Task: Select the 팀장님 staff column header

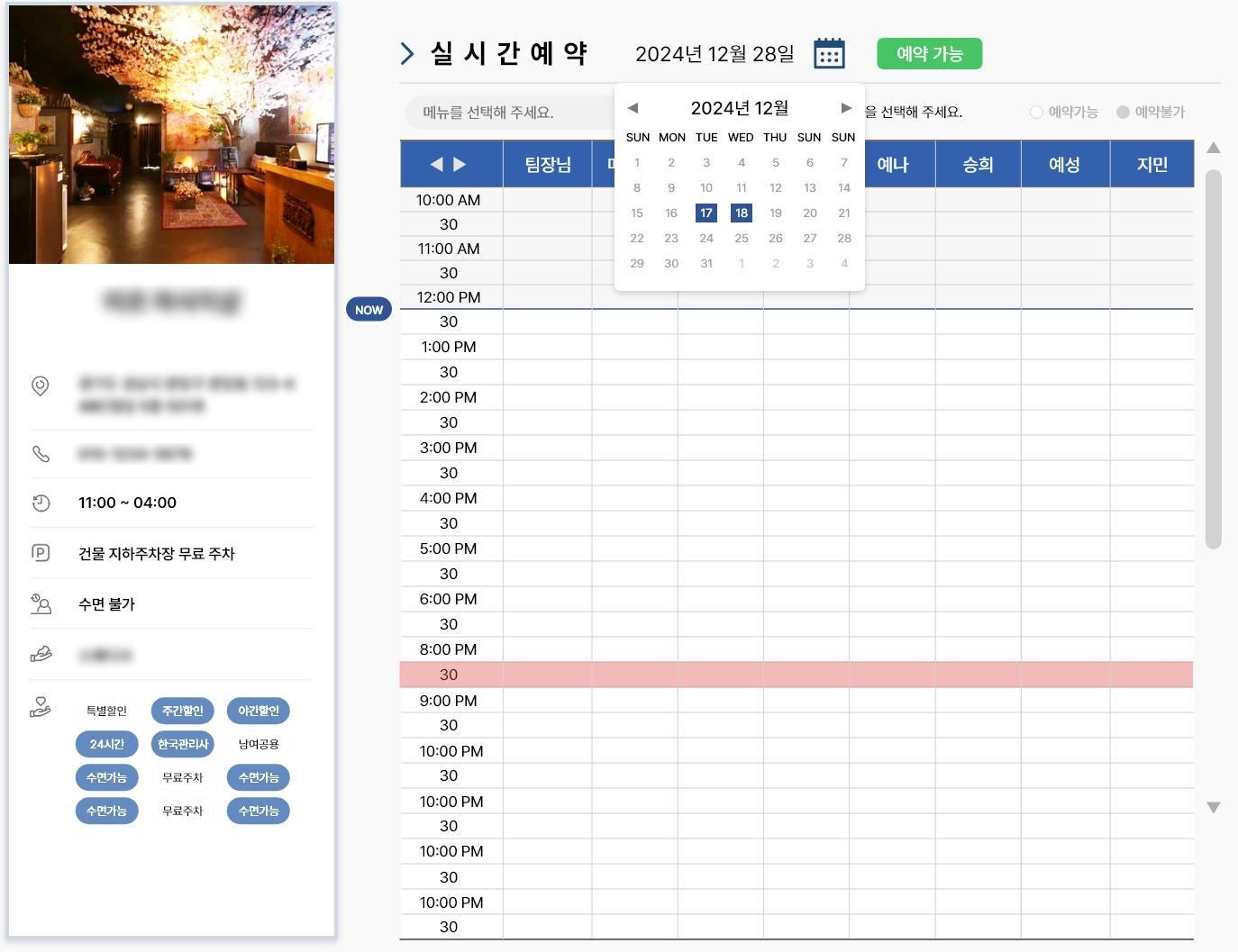Action: click(x=548, y=165)
